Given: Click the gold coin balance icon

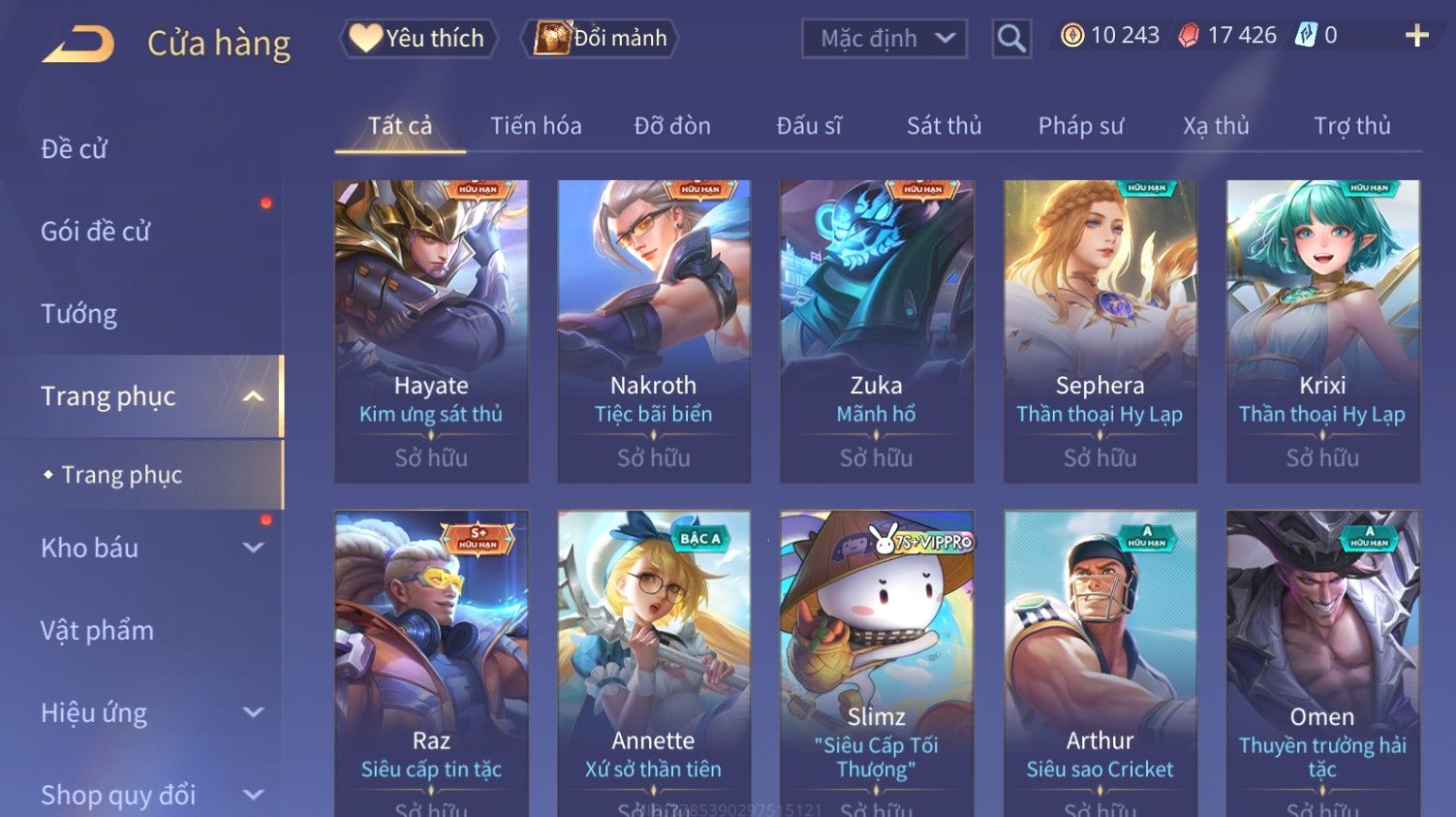Looking at the screenshot, I should tap(1071, 36).
